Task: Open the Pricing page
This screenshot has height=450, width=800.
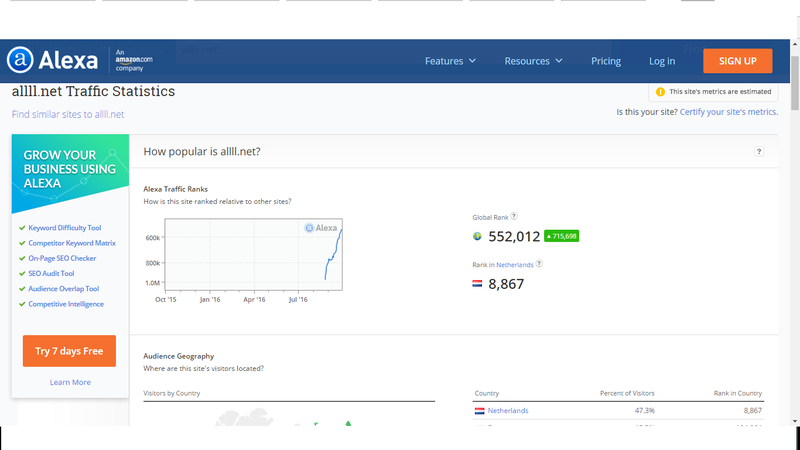Action: click(606, 61)
